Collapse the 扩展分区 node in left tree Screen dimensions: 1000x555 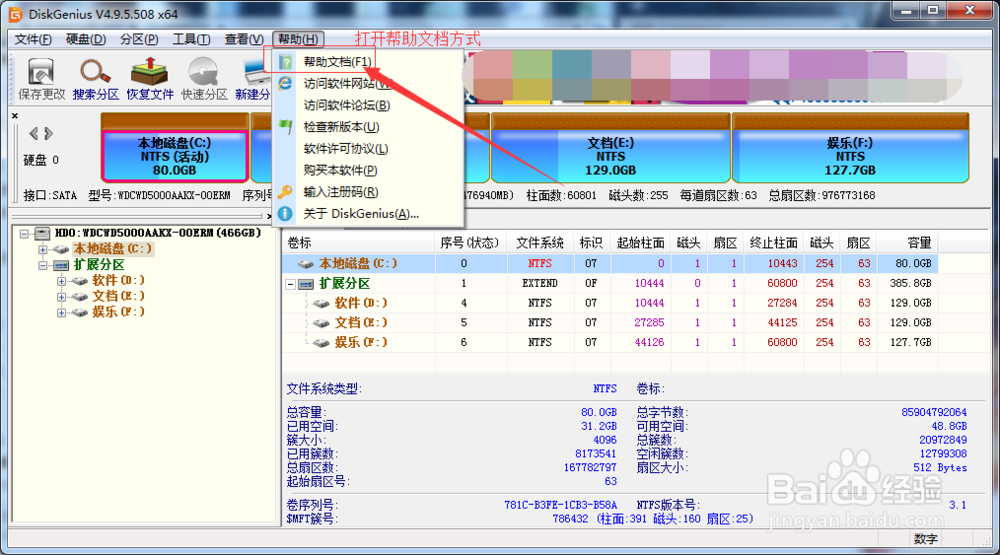(x=43, y=265)
